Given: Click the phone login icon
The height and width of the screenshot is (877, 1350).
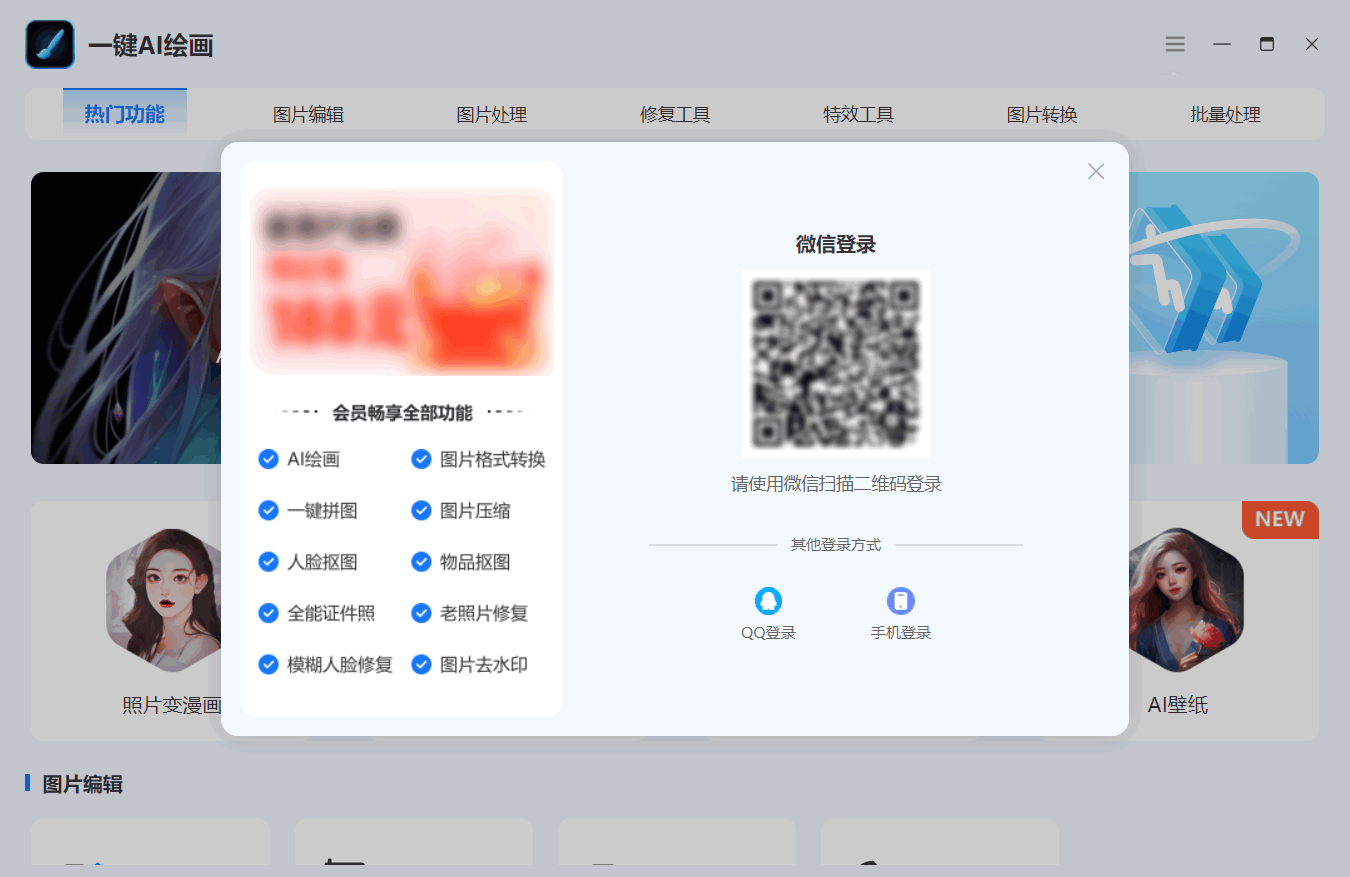Looking at the screenshot, I should point(901,600).
